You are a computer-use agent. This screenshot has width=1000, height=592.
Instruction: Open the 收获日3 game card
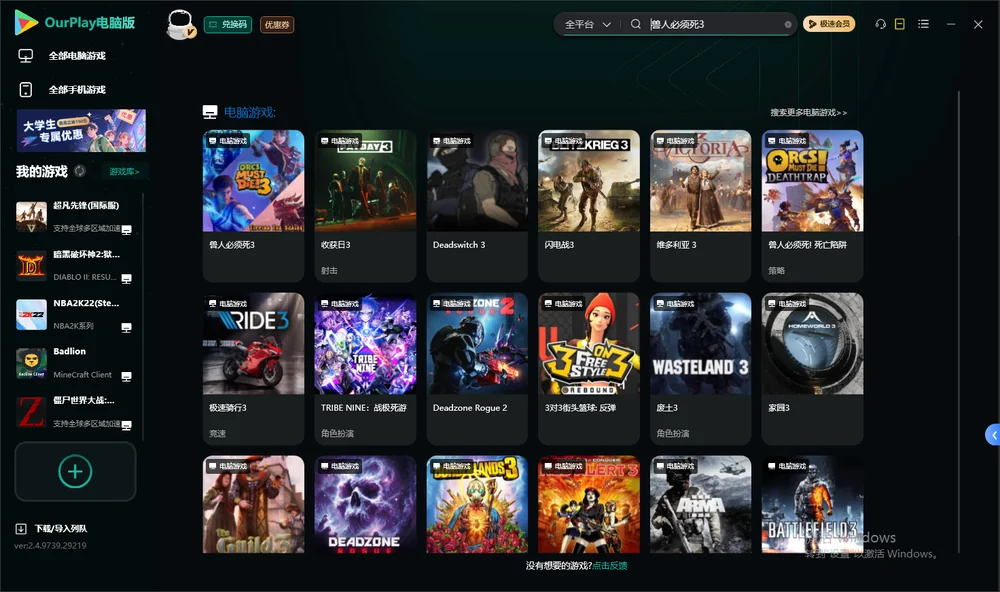[x=365, y=205]
